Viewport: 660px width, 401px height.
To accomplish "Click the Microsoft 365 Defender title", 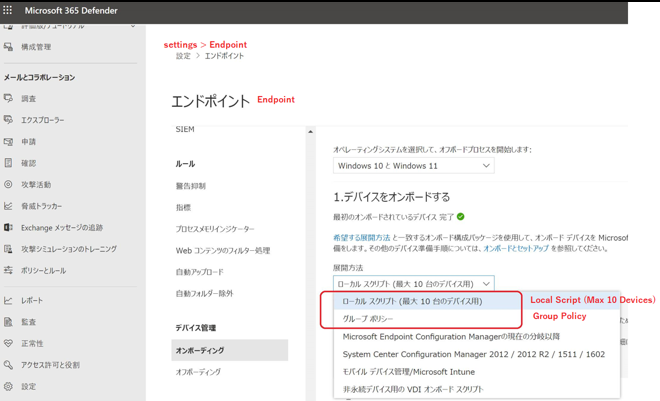I will pyautogui.click(x=71, y=11).
